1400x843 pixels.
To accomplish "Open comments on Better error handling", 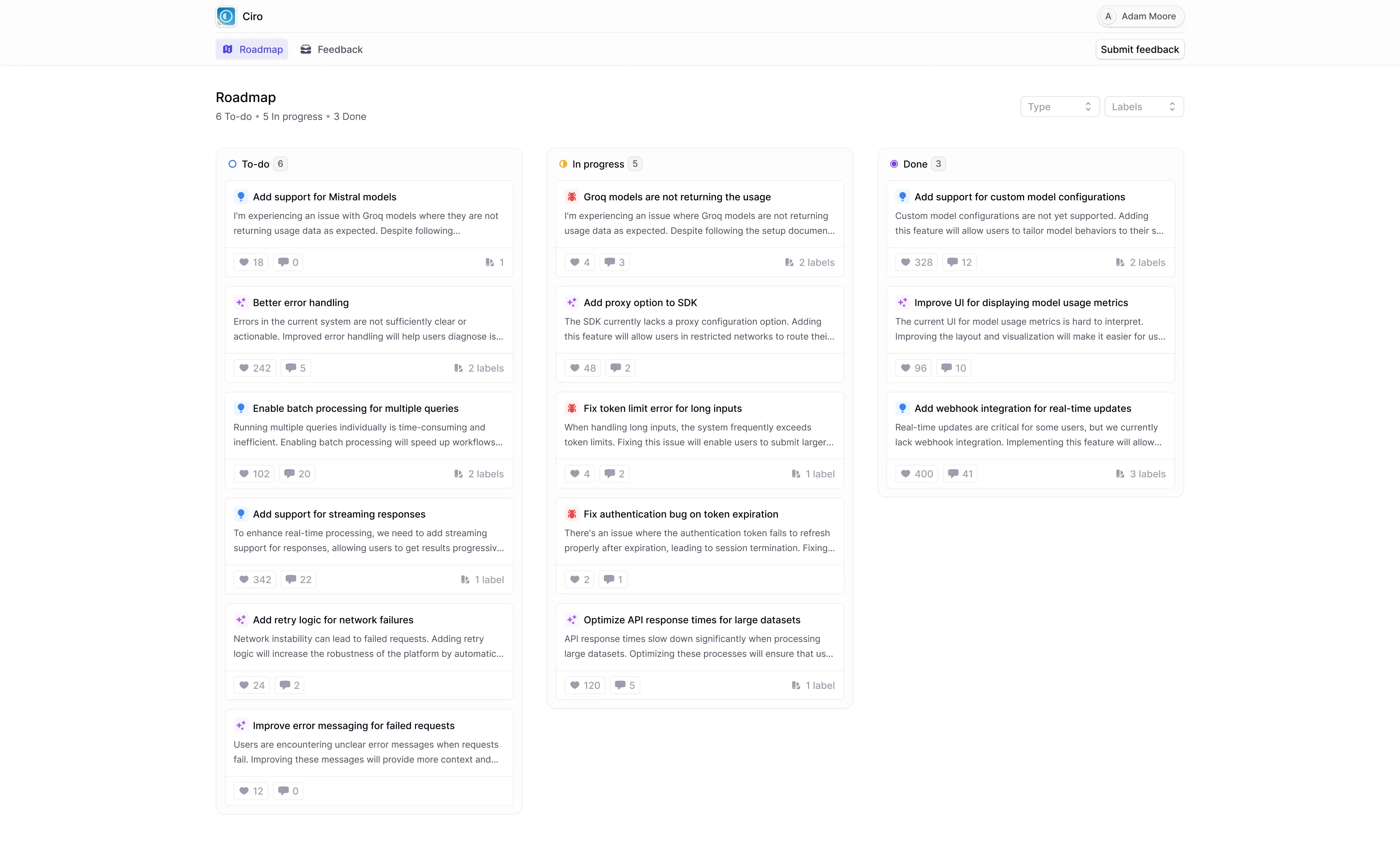I will coord(295,368).
